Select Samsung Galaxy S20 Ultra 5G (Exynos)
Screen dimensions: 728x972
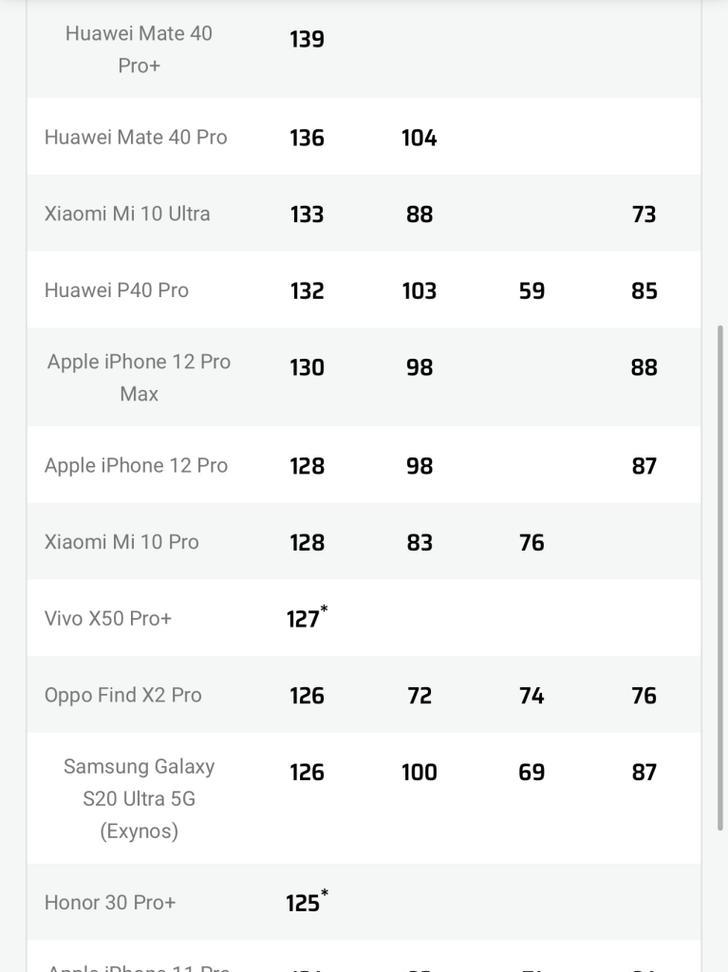139,798
